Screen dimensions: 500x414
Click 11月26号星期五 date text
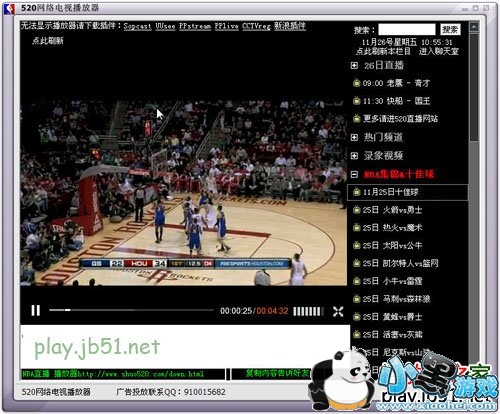[x=389, y=42]
